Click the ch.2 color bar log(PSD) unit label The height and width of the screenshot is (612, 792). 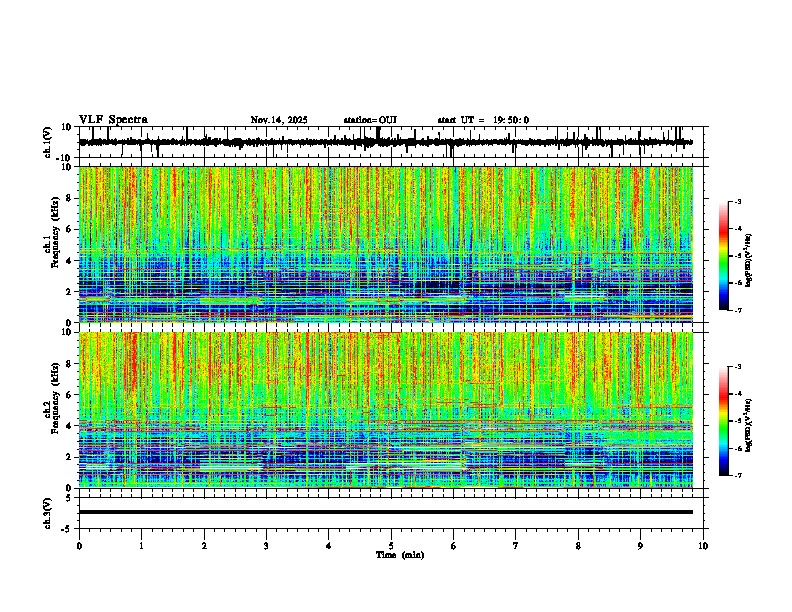coord(748,426)
